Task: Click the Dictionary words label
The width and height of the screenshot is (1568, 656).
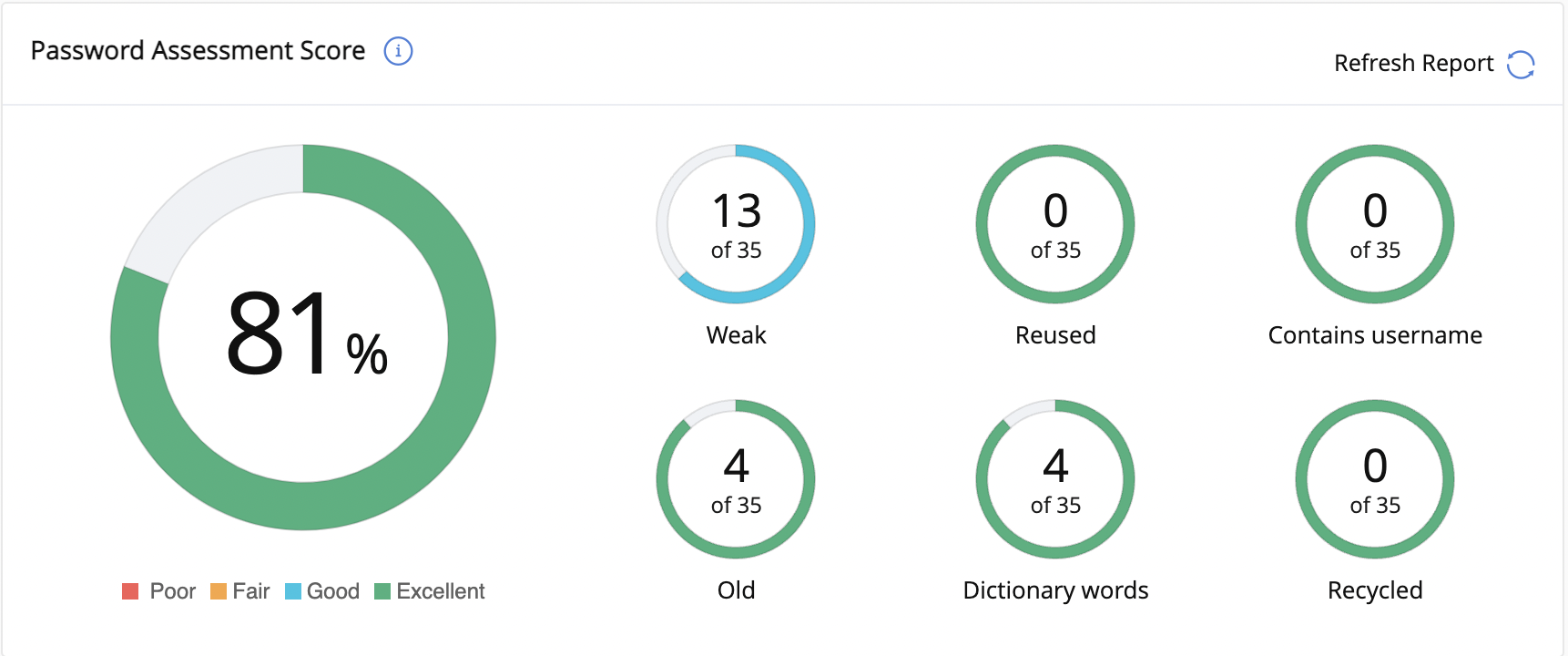Action: (1055, 590)
